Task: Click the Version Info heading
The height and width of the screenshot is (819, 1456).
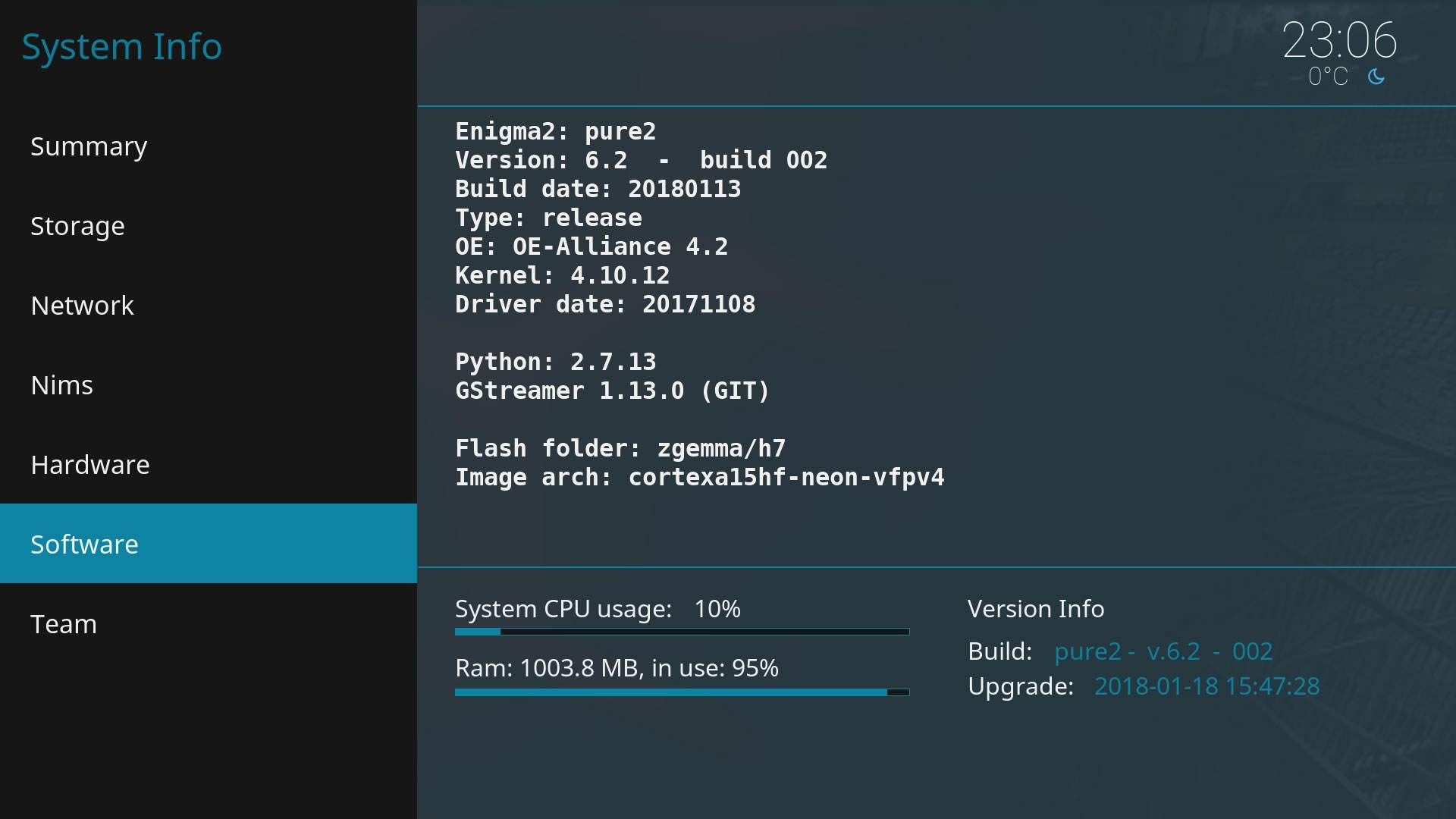Action: point(1036,609)
